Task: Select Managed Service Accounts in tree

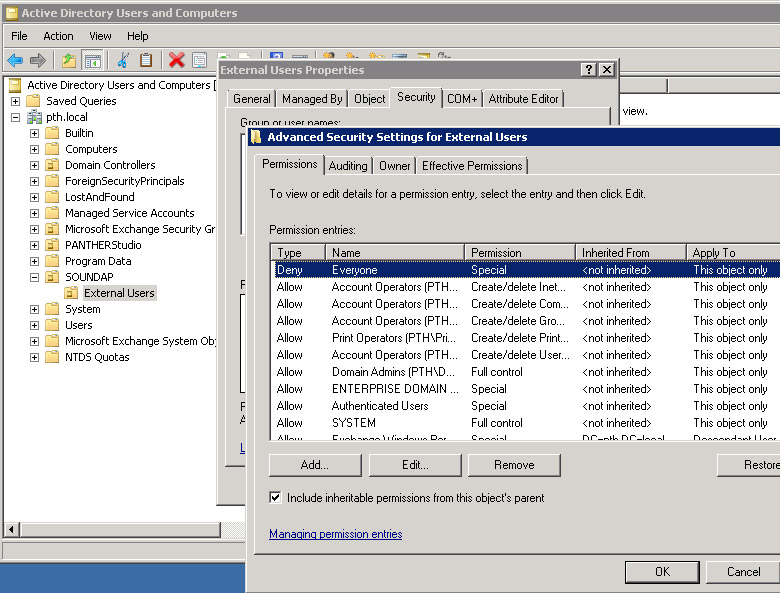Action: pyautogui.click(x=129, y=213)
